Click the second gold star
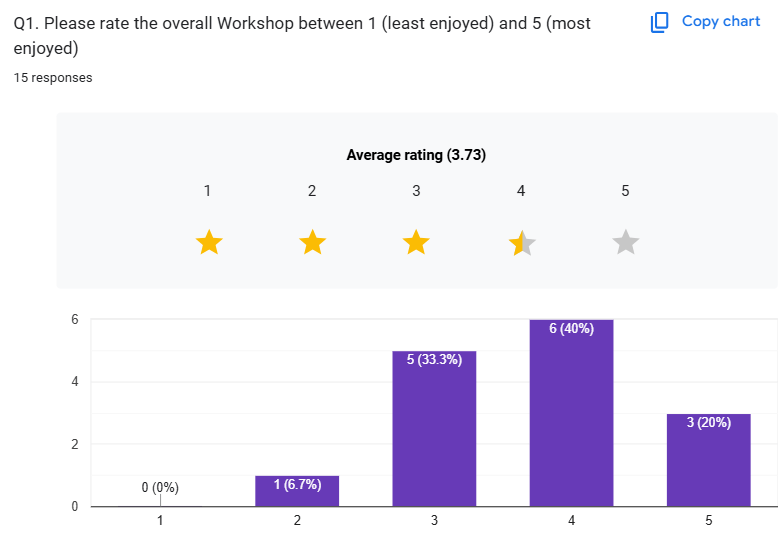This screenshot has height=550, width=784. point(312,242)
